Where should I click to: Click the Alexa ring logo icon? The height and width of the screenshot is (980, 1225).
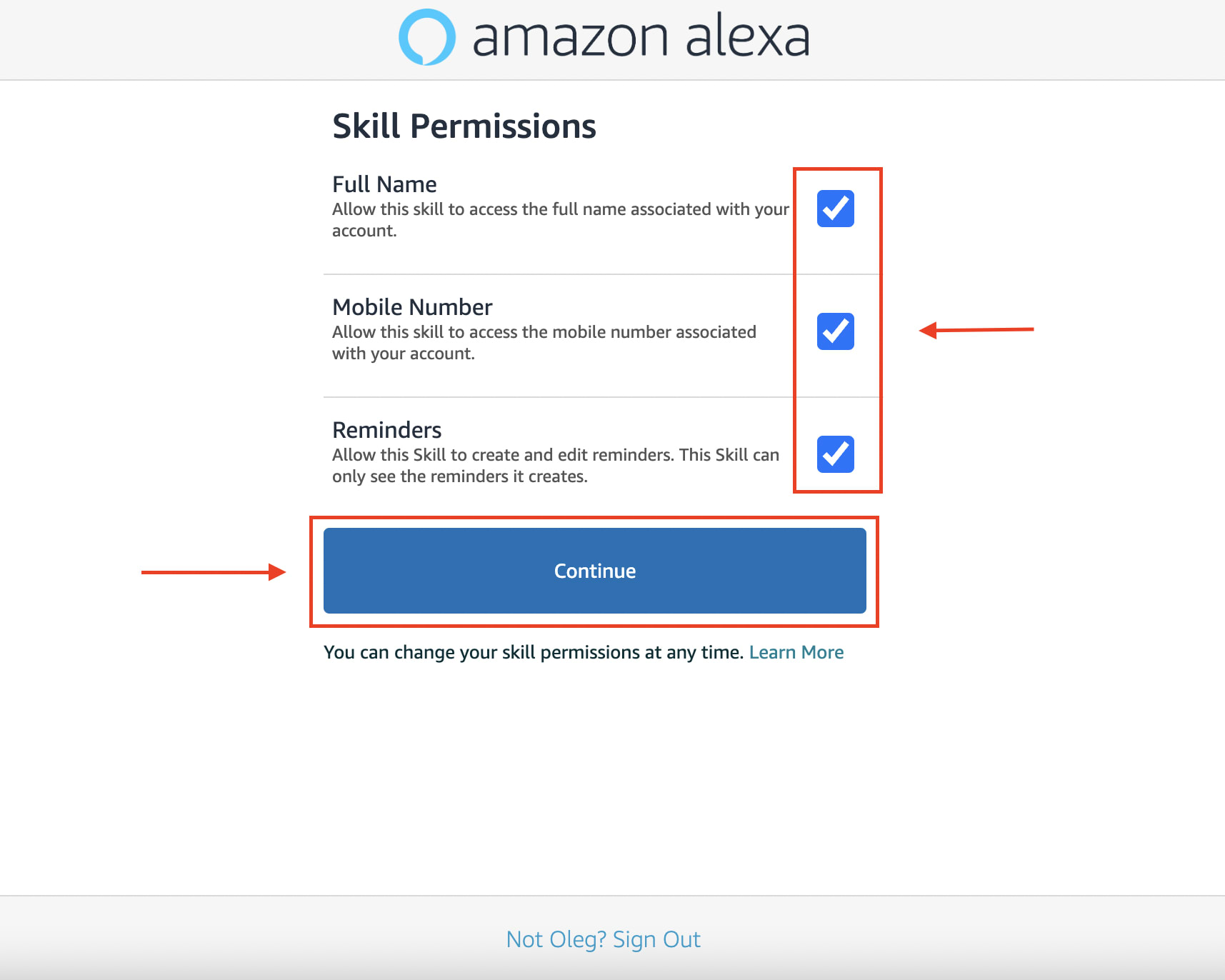(426, 37)
